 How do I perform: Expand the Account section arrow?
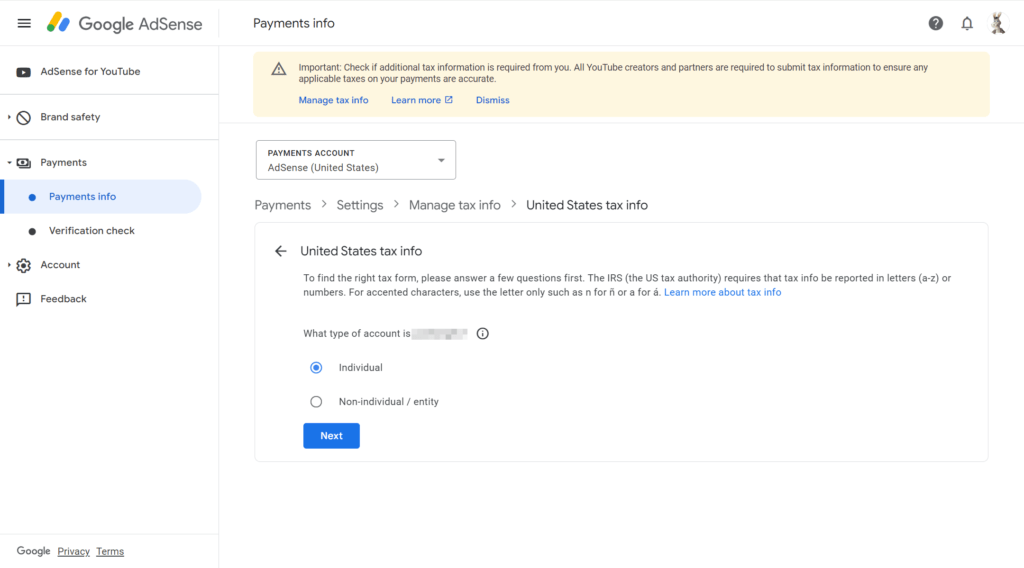point(9,265)
